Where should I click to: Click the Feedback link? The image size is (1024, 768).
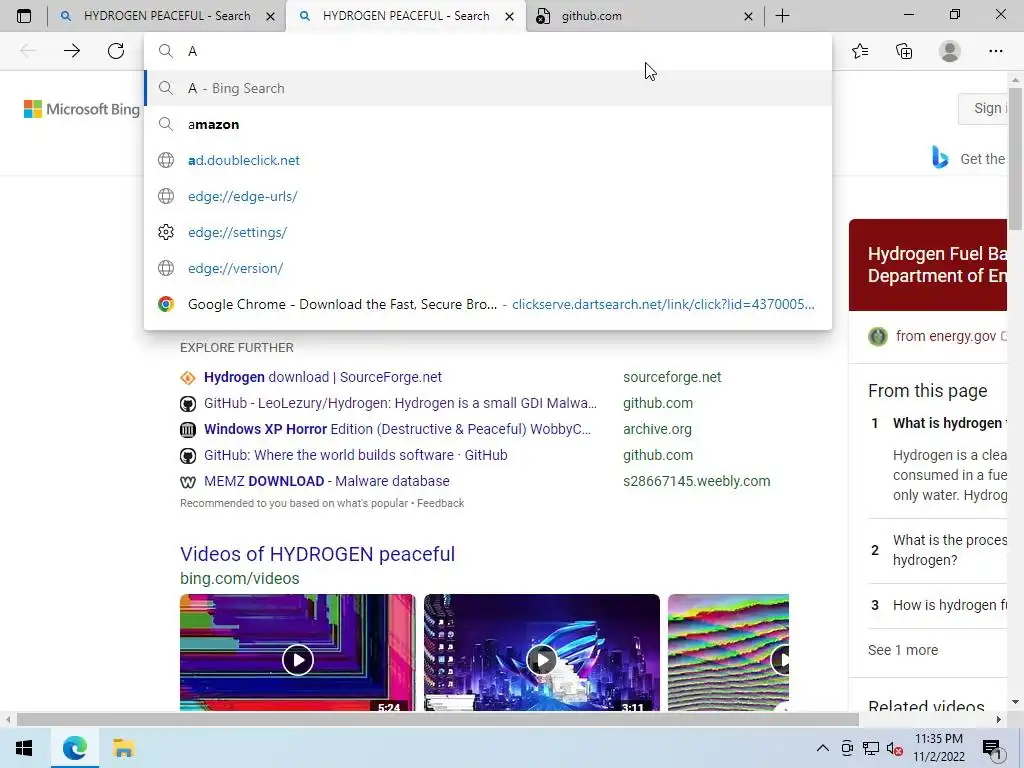click(440, 504)
